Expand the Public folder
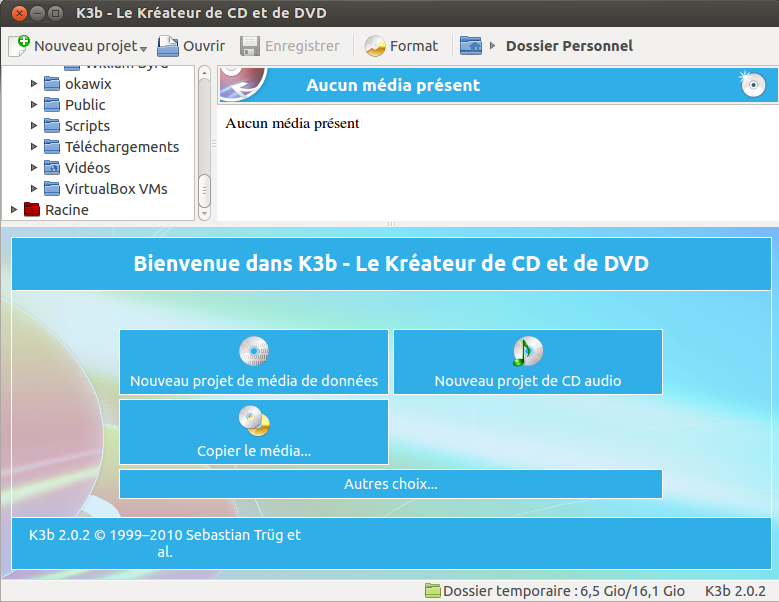This screenshot has height=602, width=779. tap(34, 104)
